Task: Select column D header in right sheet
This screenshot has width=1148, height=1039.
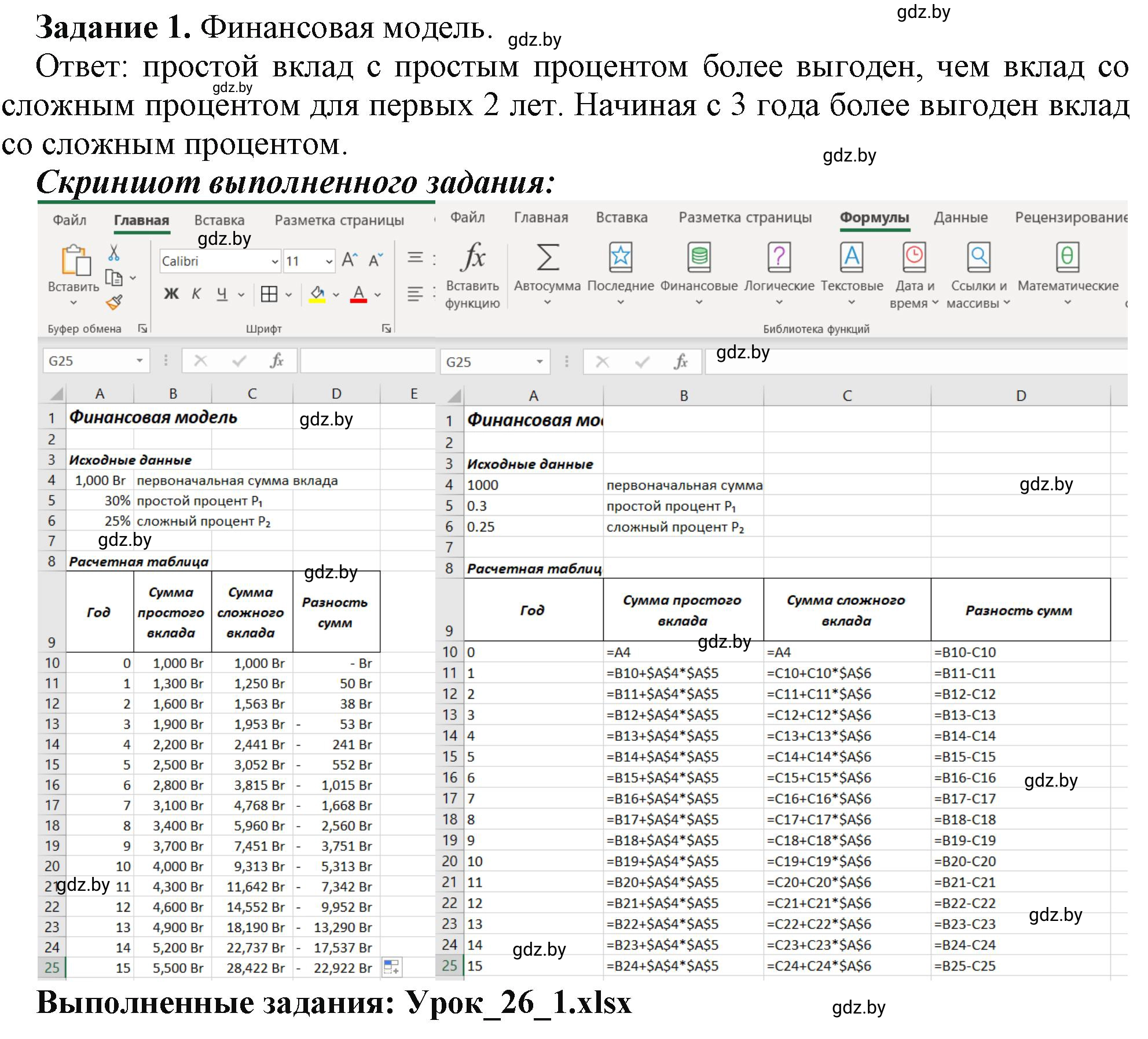Action: click(x=1021, y=395)
